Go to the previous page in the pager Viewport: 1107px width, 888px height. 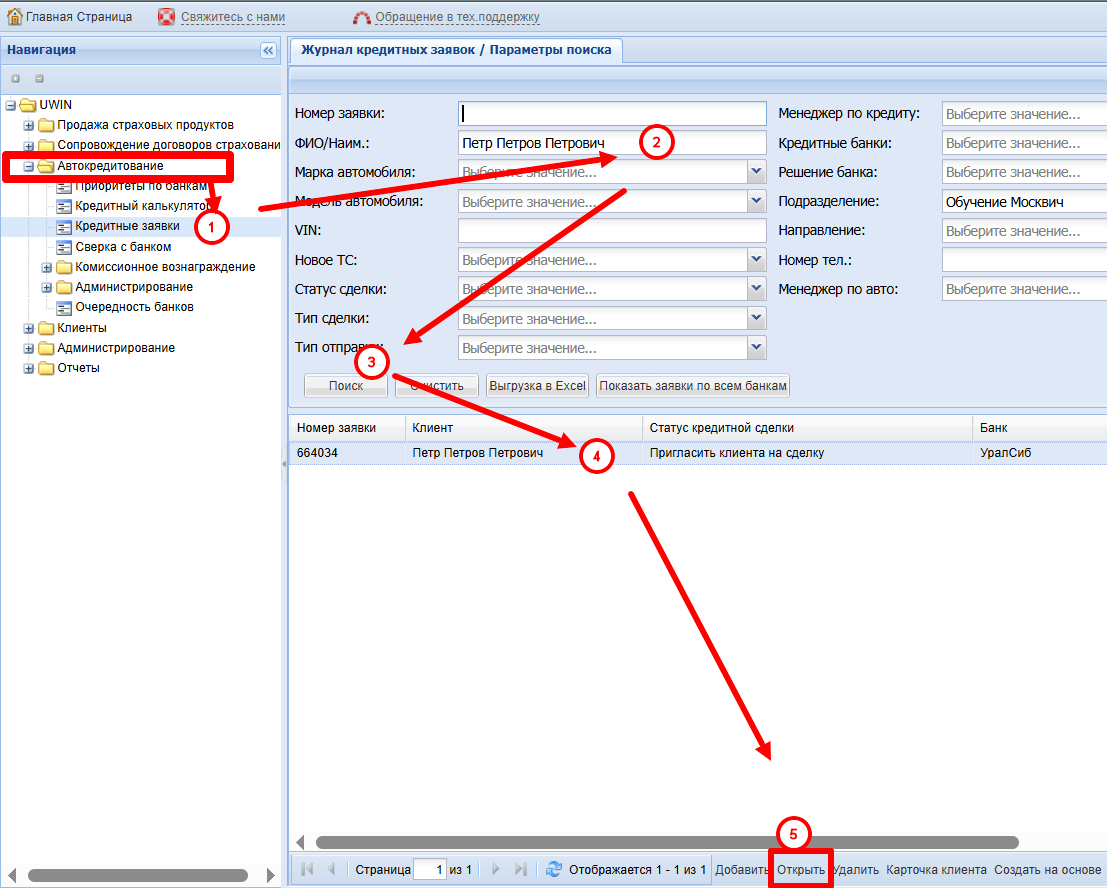pos(331,869)
